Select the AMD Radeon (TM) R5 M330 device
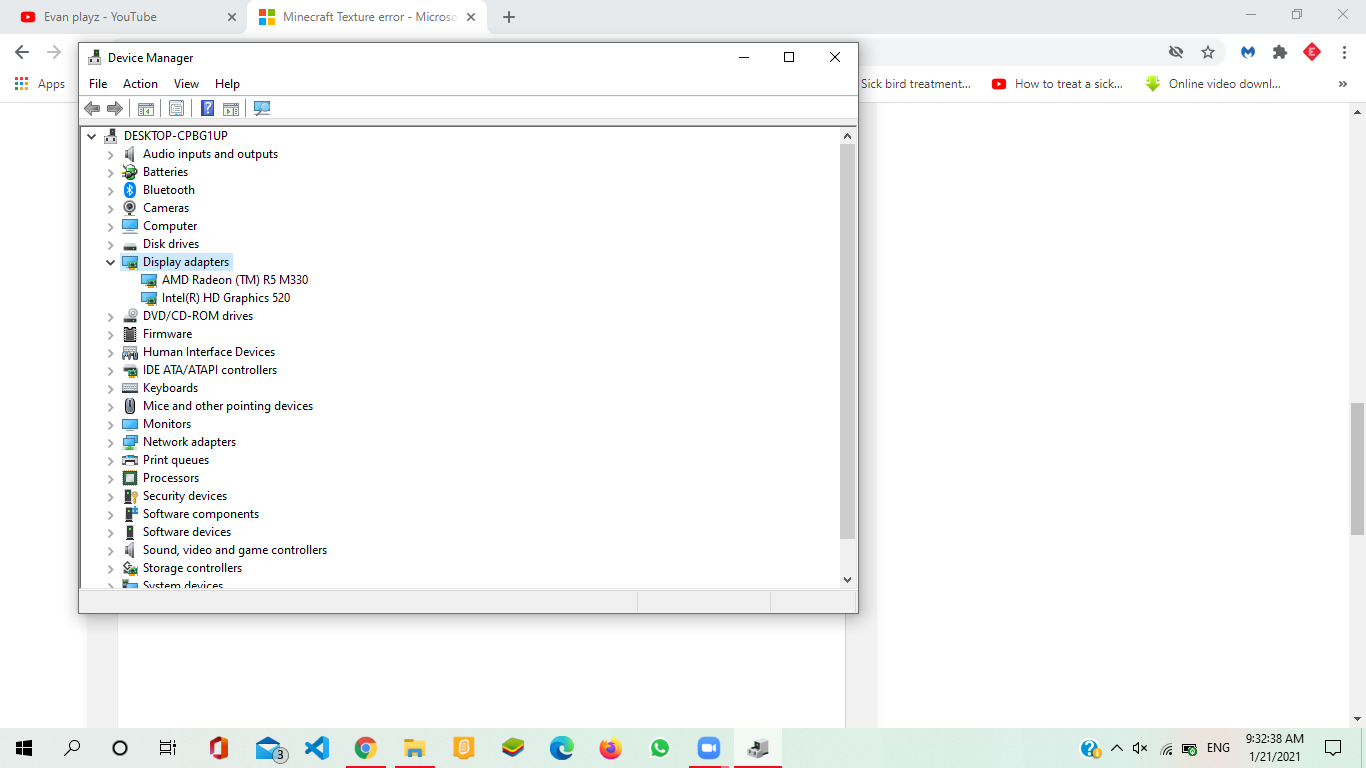 [235, 280]
